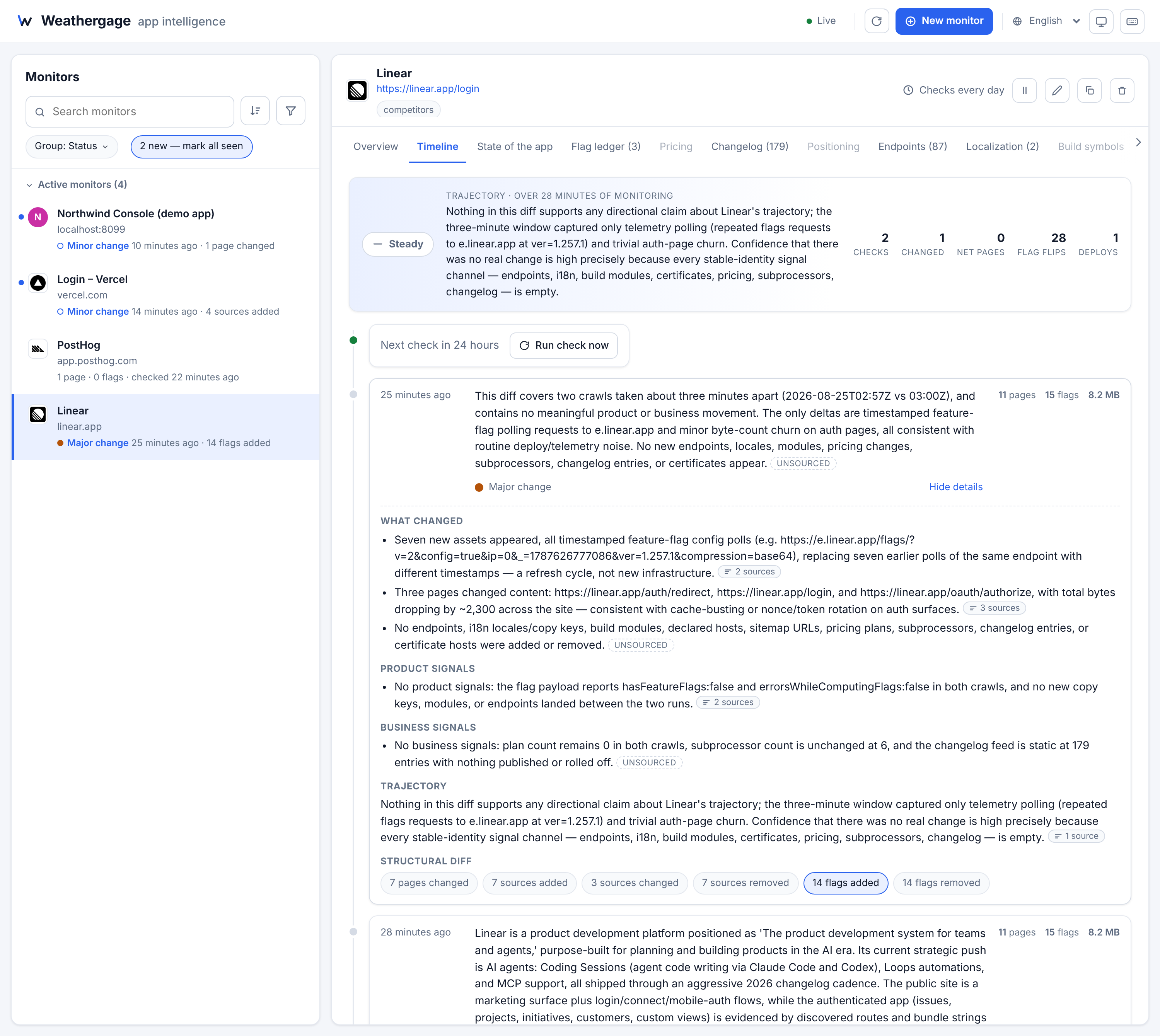Click 2 new — mark all seen

tap(191, 146)
